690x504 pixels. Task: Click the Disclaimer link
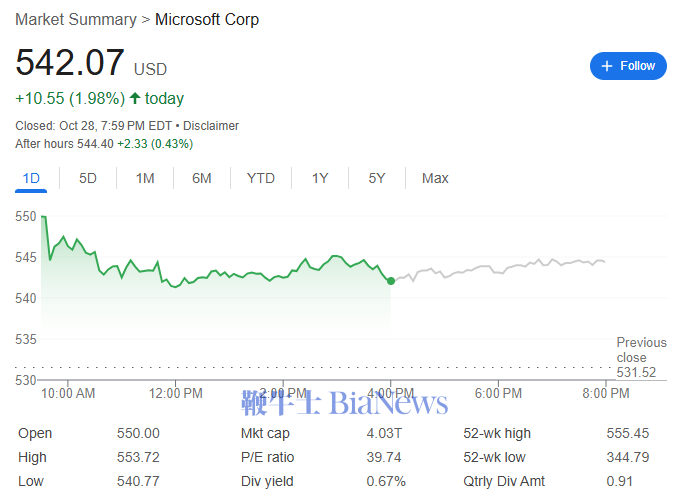click(211, 126)
